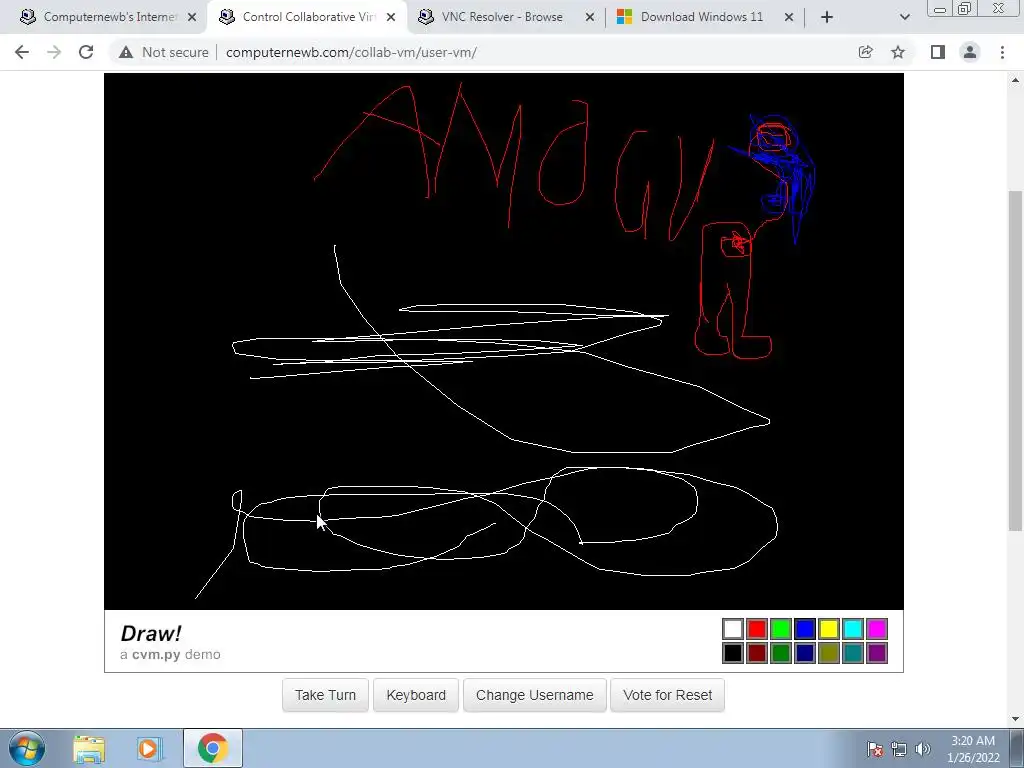1024x768 pixels.
Task: Open the Action Center flag icon
Action: tap(875, 749)
